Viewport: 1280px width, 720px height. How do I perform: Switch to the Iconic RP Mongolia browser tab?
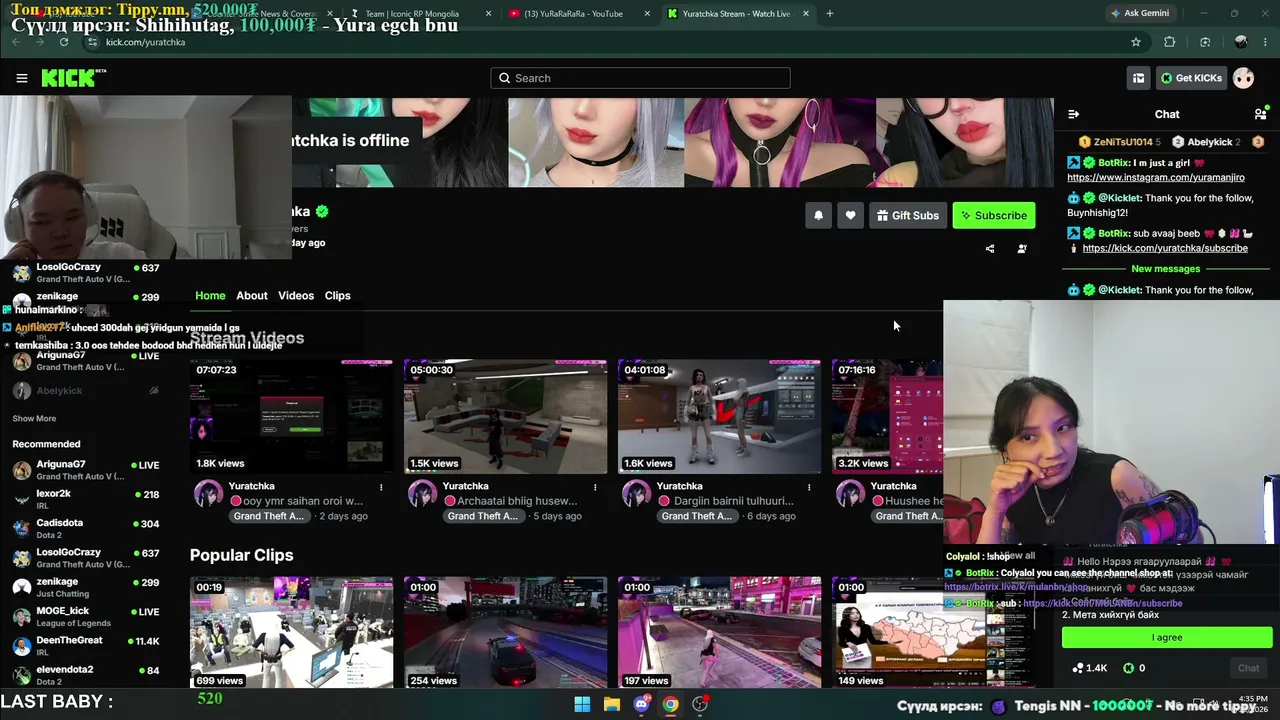pos(419,14)
